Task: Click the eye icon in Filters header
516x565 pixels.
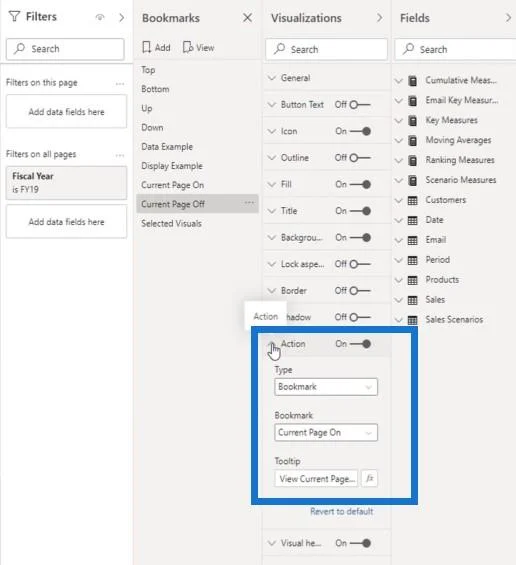Action: tap(100, 17)
